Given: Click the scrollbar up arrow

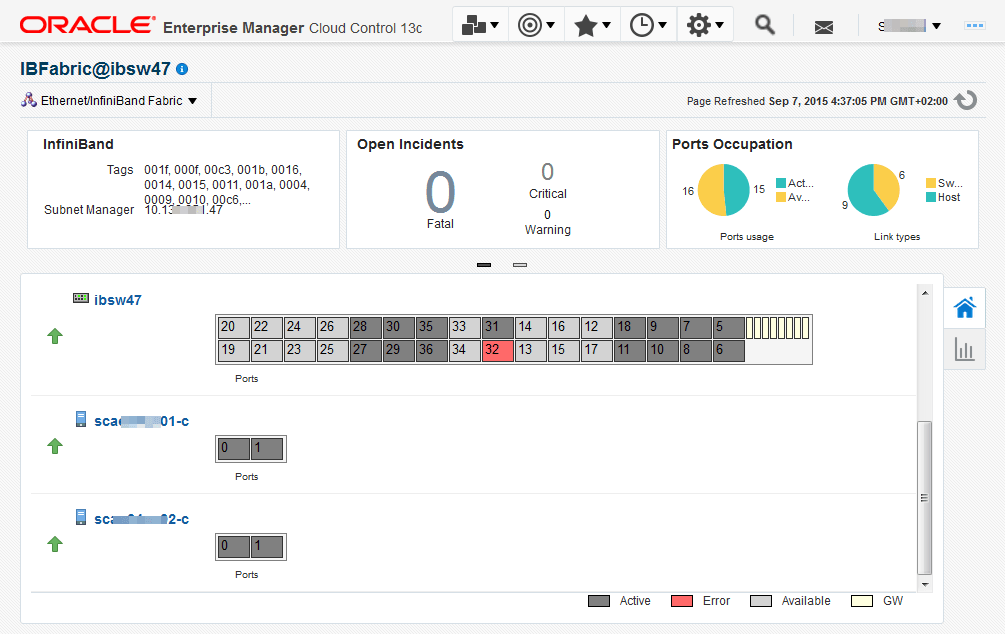Looking at the screenshot, I should (925, 293).
